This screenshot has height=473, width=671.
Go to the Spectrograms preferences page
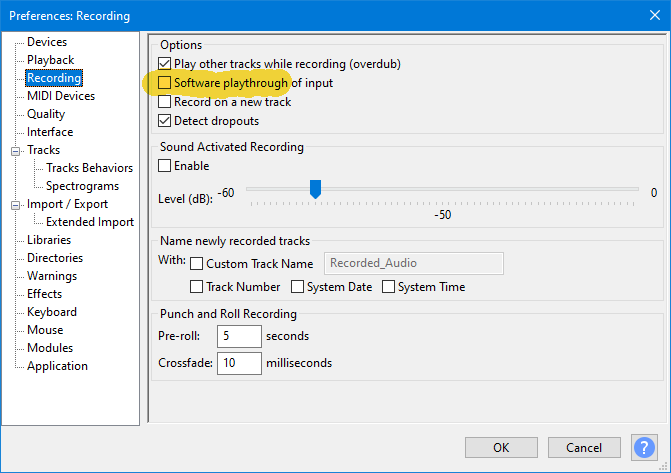82,186
